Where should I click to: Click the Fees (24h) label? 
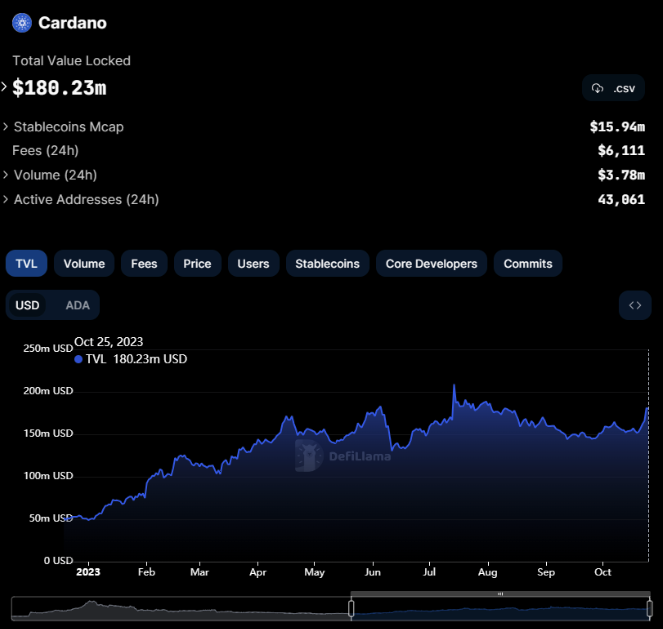click(45, 150)
